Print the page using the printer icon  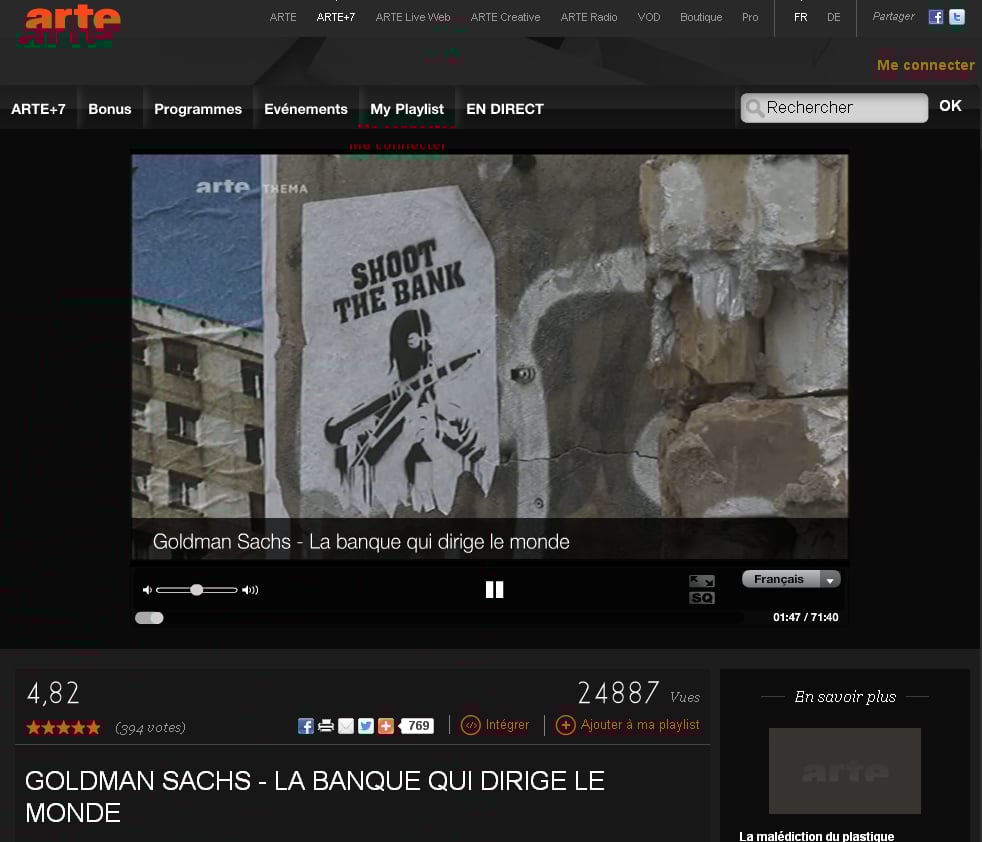[326, 726]
